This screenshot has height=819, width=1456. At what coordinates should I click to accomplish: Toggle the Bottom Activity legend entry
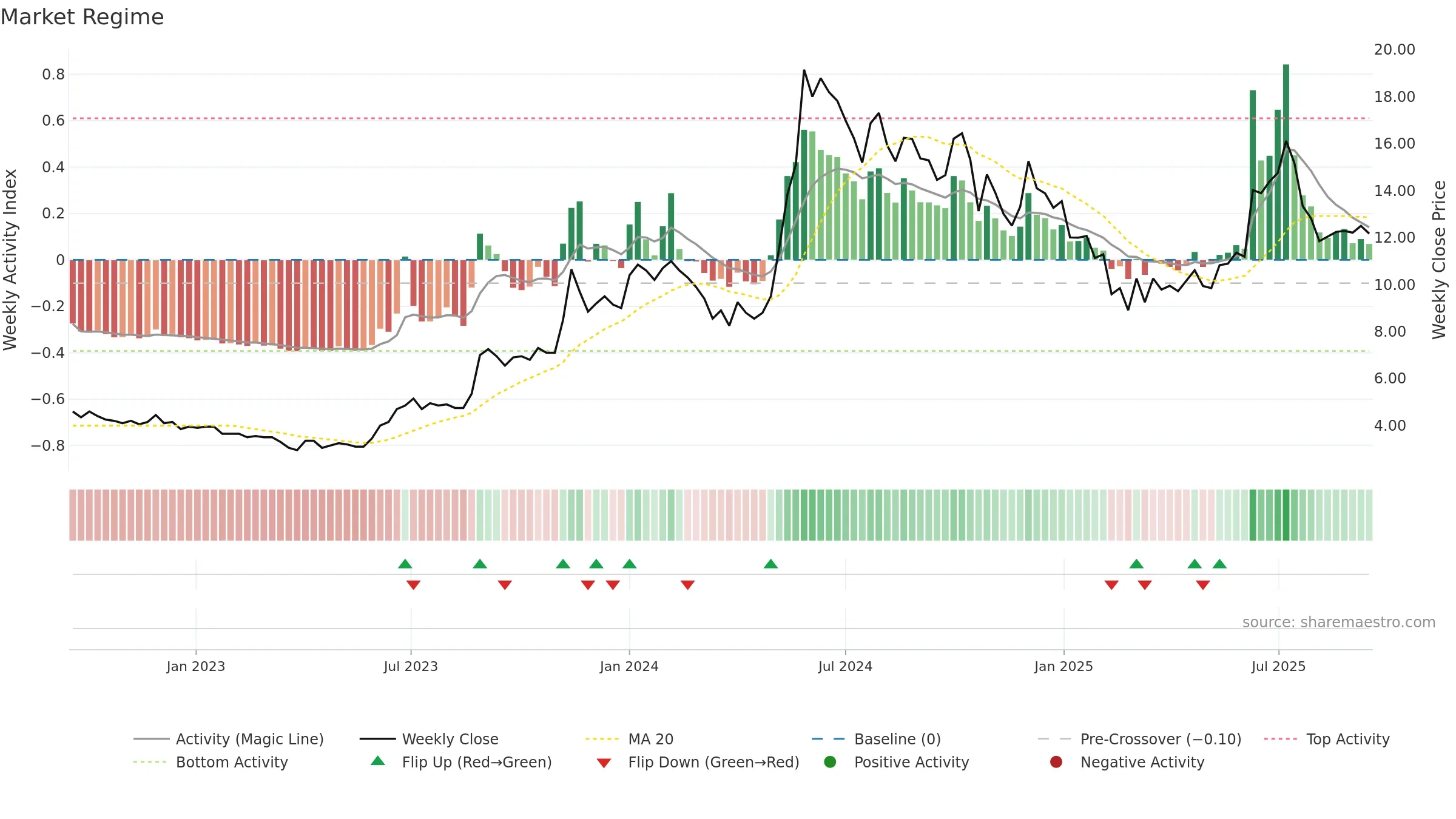coord(211,762)
